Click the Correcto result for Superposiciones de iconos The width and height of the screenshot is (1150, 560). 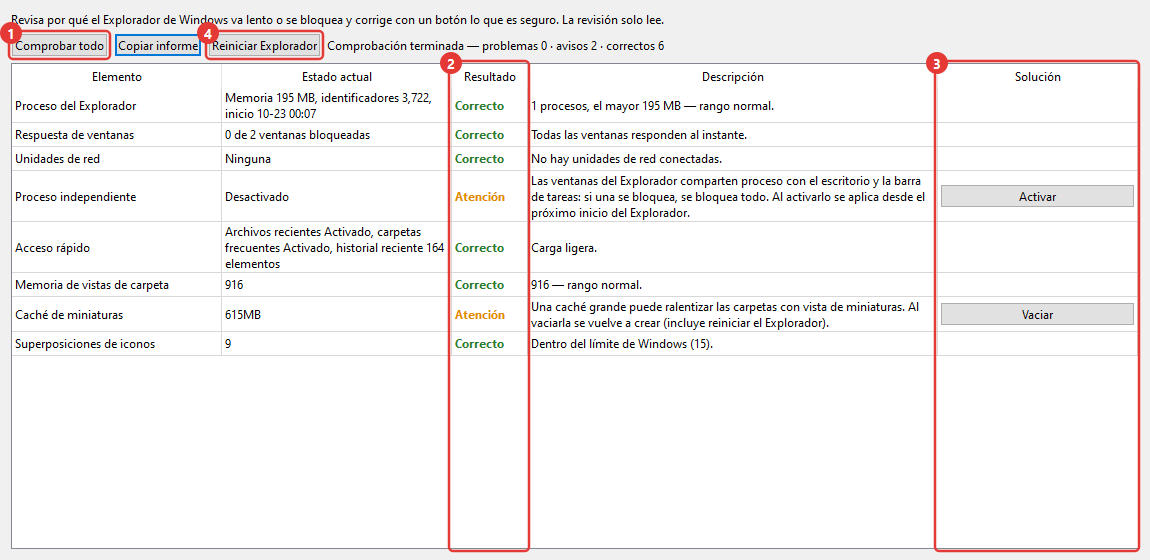(x=480, y=344)
